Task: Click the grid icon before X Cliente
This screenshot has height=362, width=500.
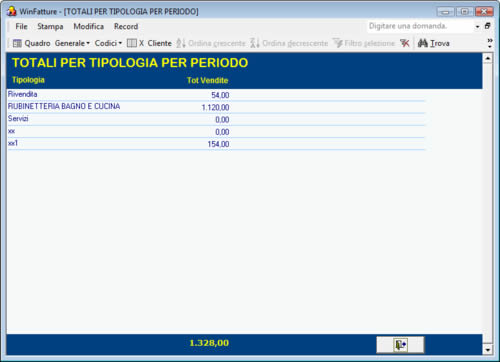Action: (132, 43)
